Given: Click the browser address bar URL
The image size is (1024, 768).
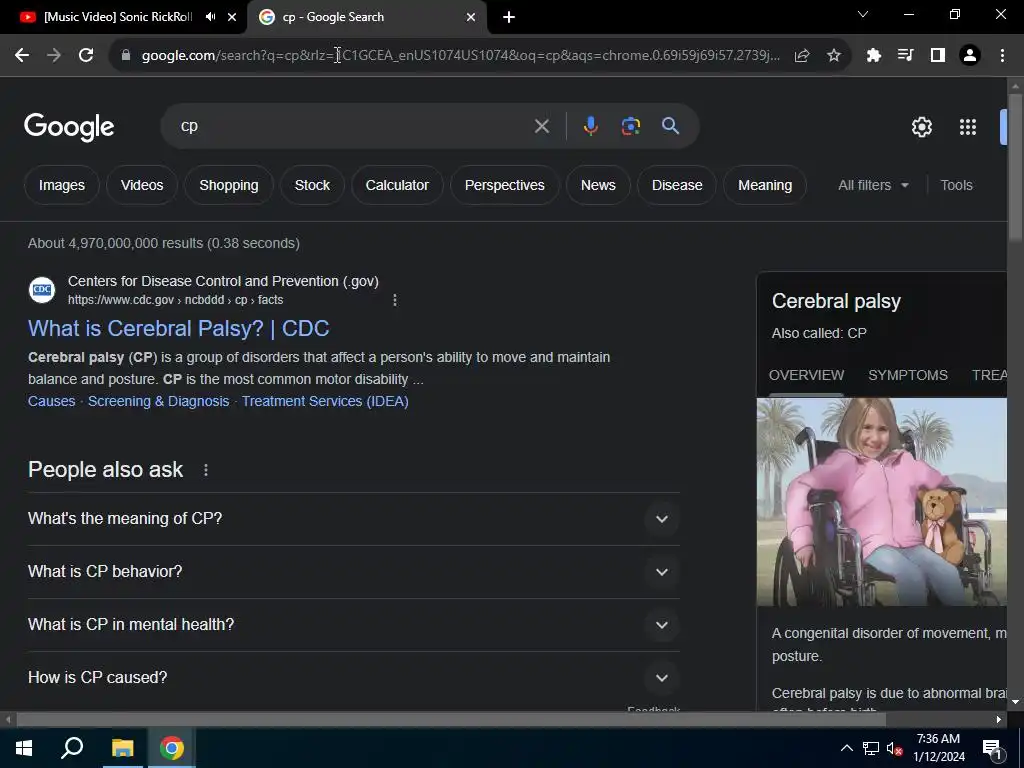Looking at the screenshot, I should 460,56.
